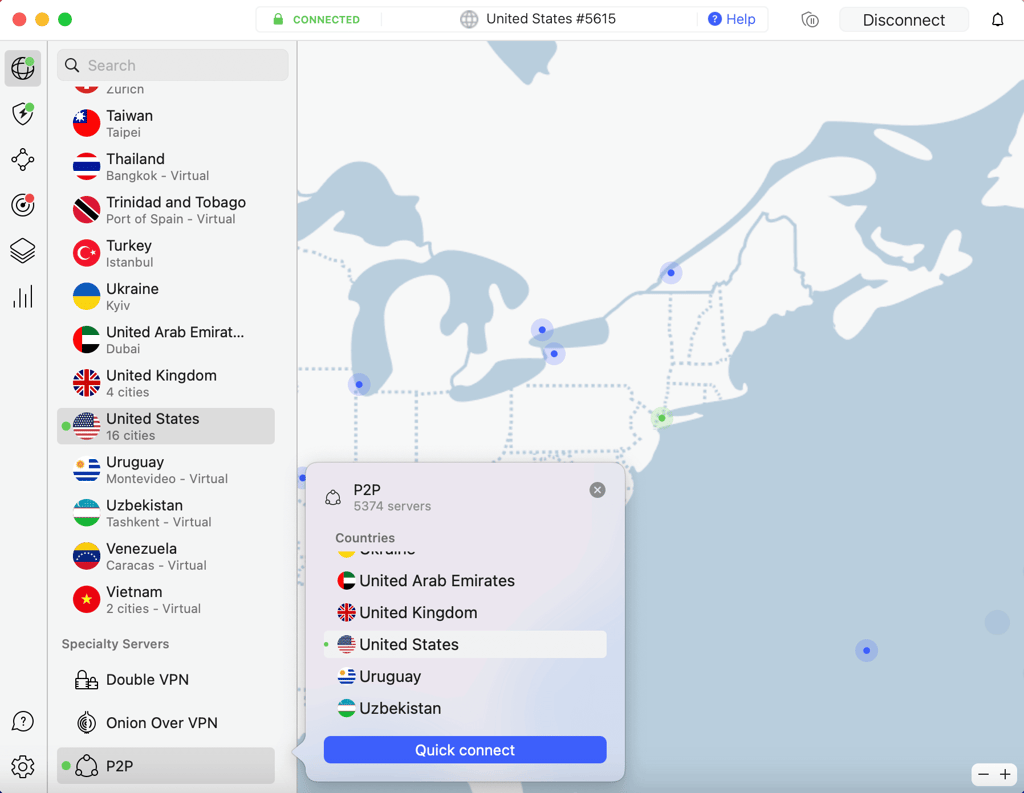The width and height of the screenshot is (1024, 793).
Task: Select United Kingdom 4 cities in server list
Action: (x=166, y=383)
